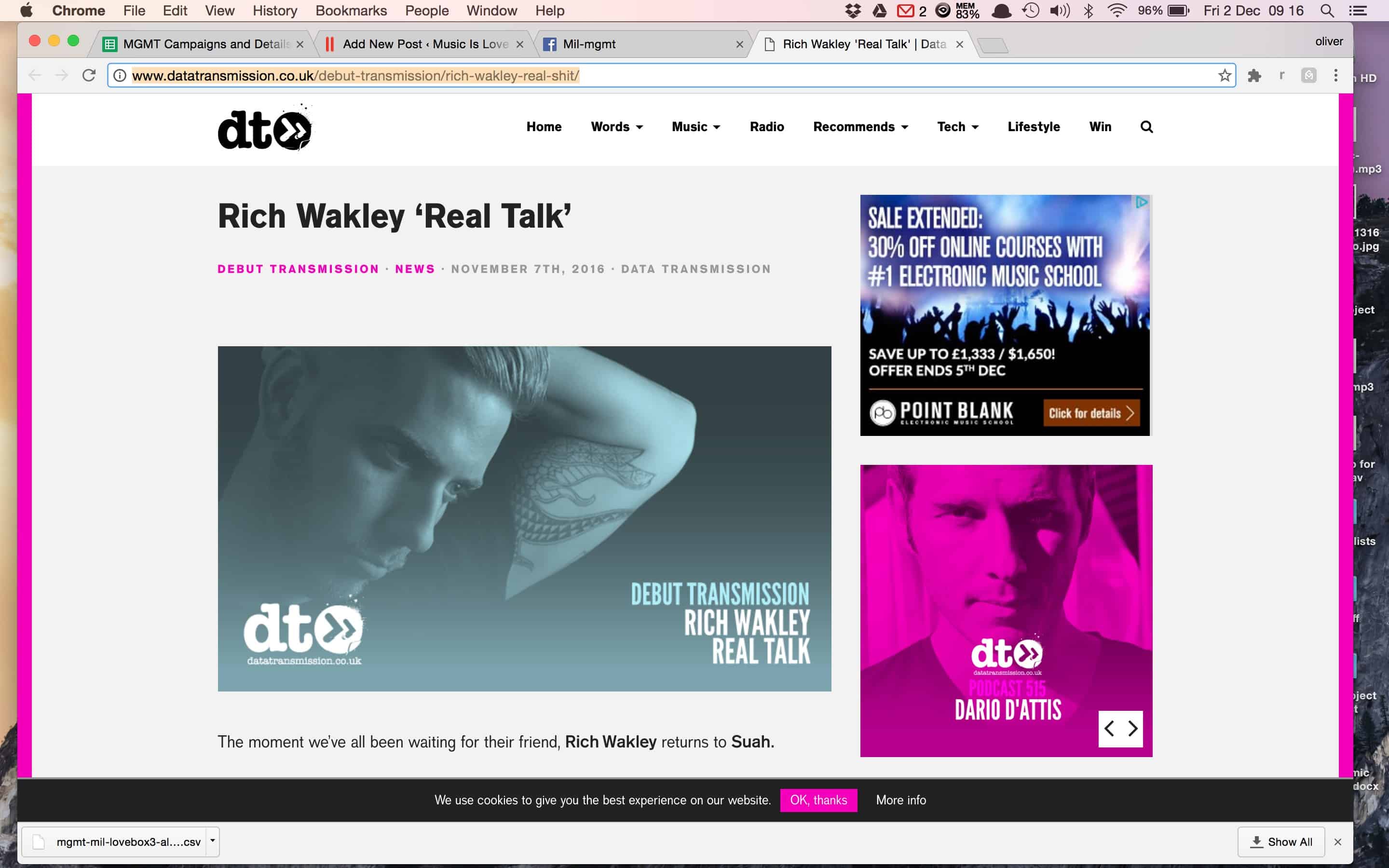Open the puzzle-piece extension icon

point(1254,75)
